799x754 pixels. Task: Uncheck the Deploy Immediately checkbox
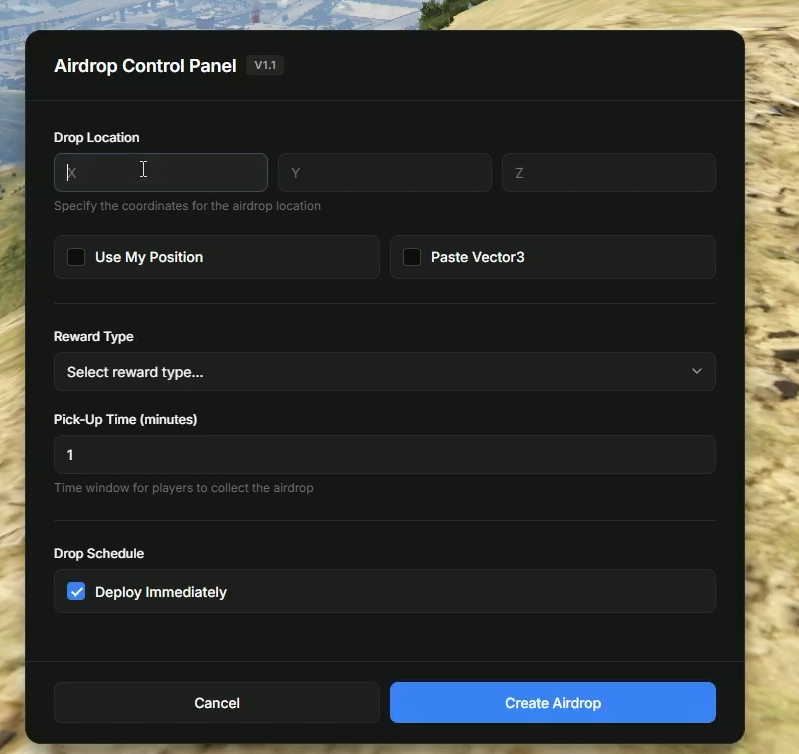(x=76, y=591)
